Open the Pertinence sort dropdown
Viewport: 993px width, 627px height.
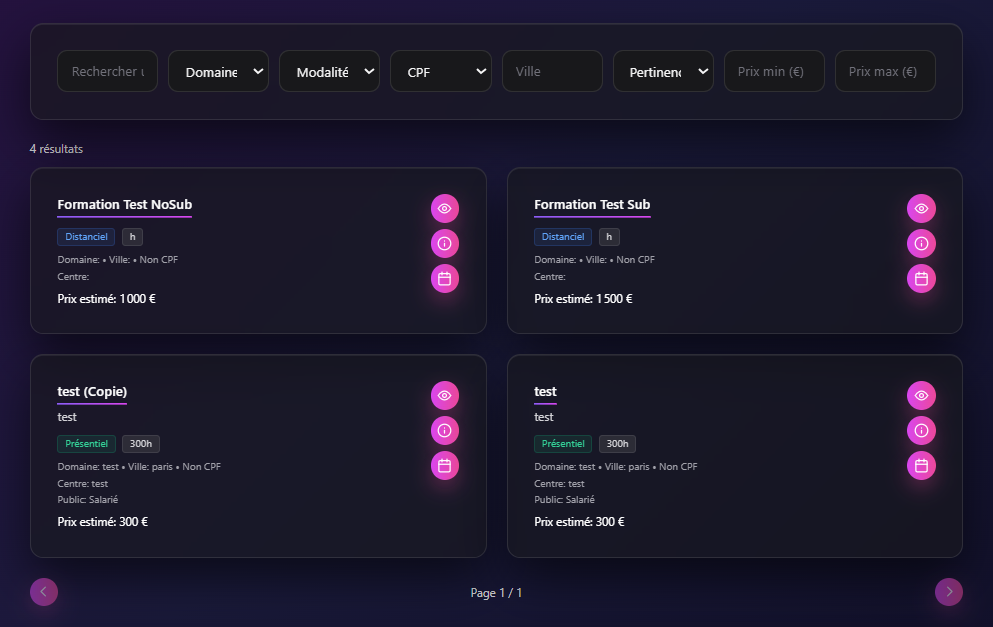point(663,72)
